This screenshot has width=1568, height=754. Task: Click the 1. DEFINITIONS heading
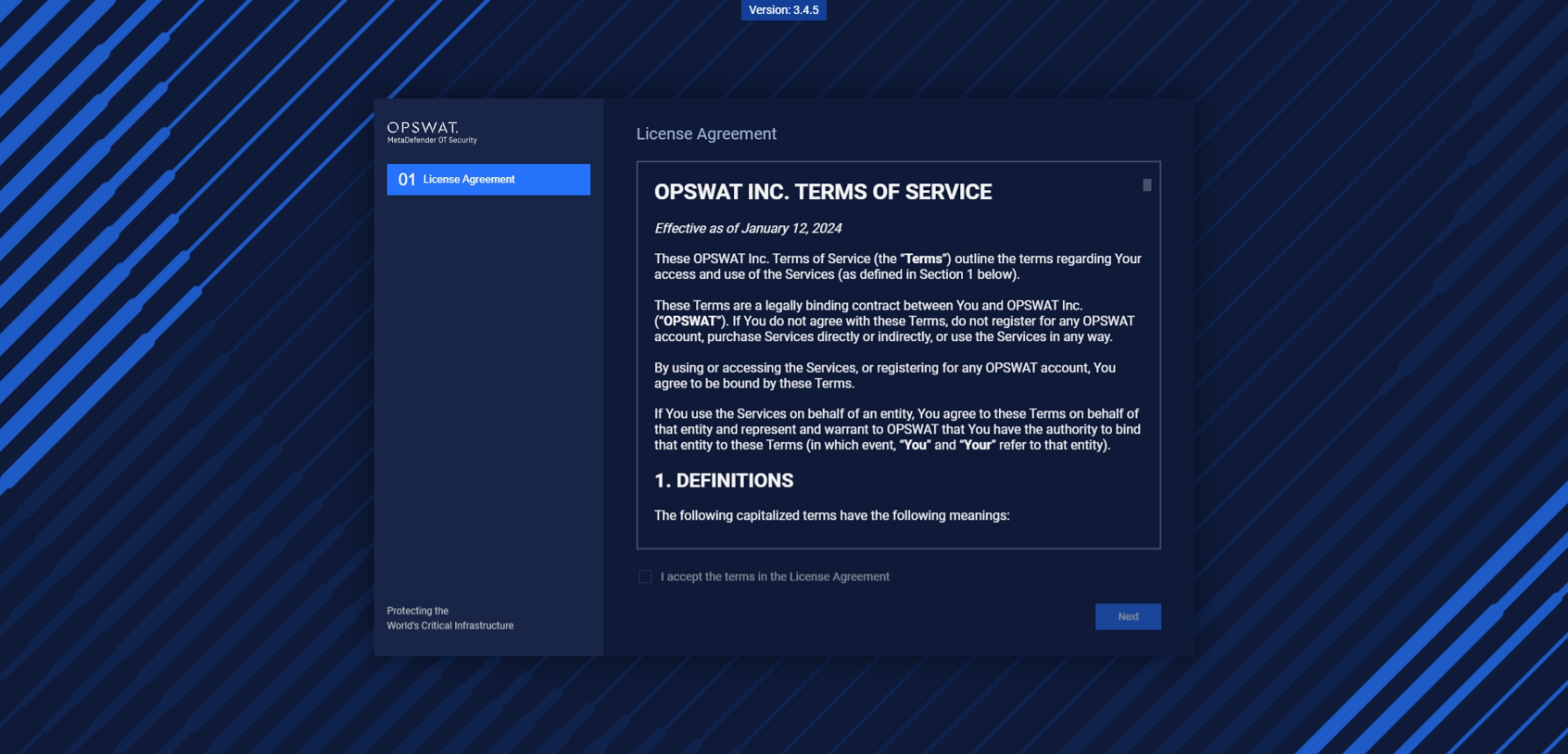tap(723, 480)
